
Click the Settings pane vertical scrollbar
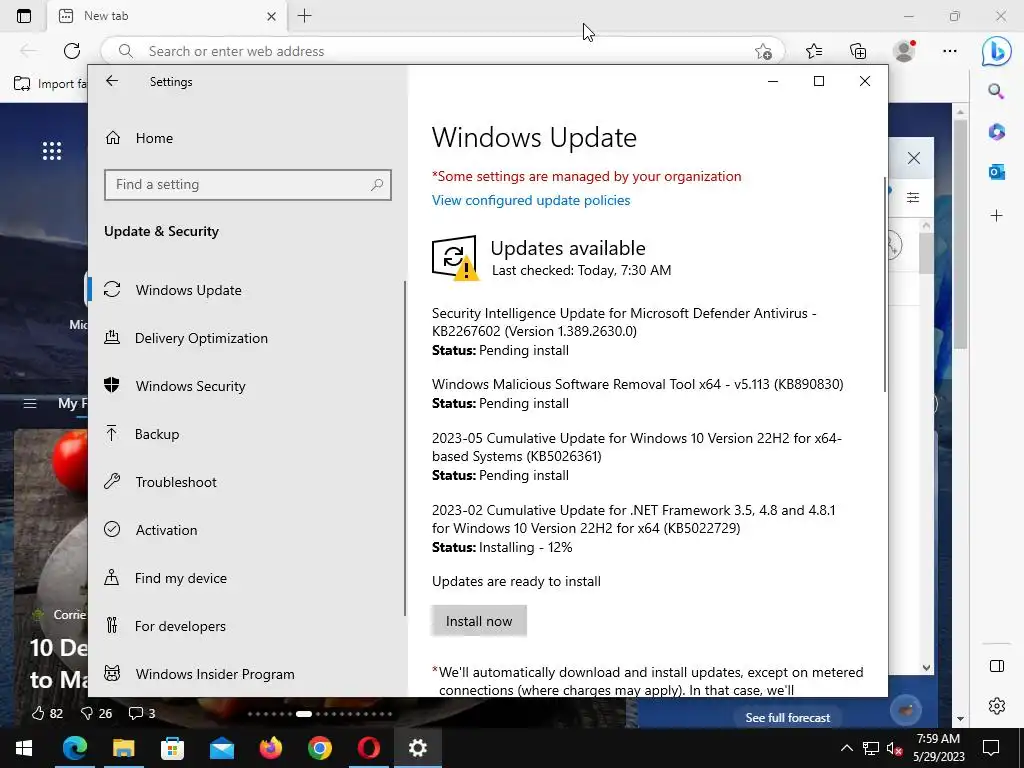(885, 284)
